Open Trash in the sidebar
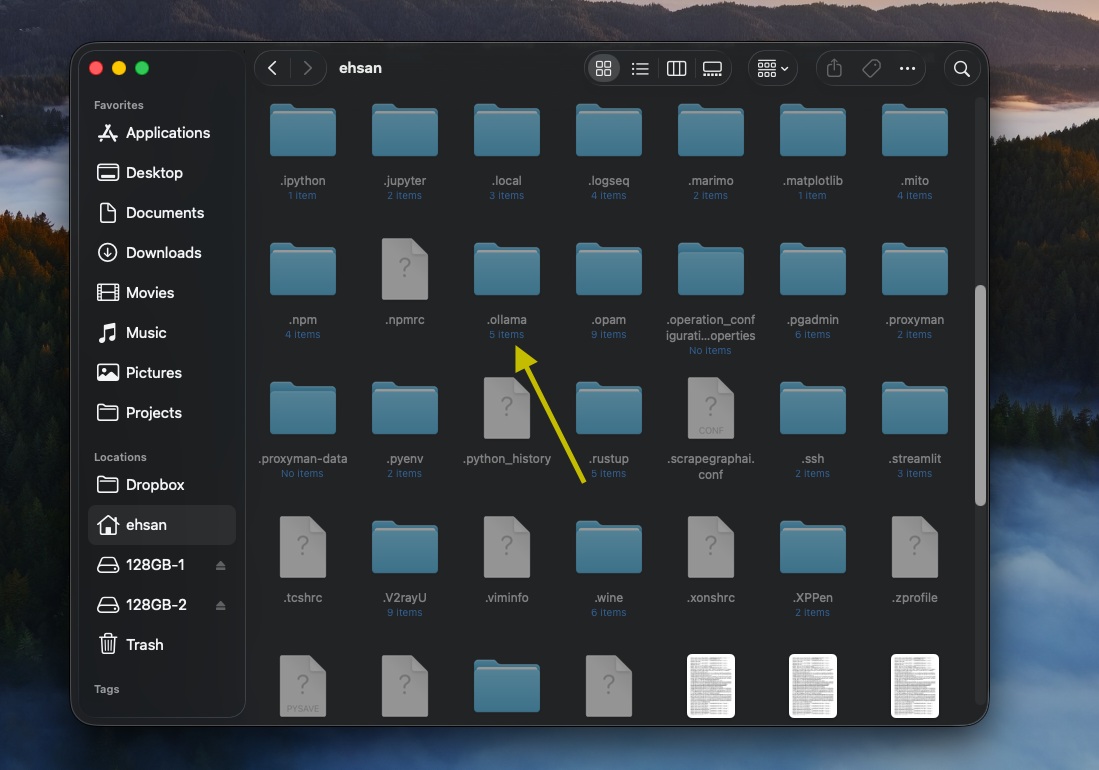Viewport: 1099px width, 770px height. click(144, 645)
